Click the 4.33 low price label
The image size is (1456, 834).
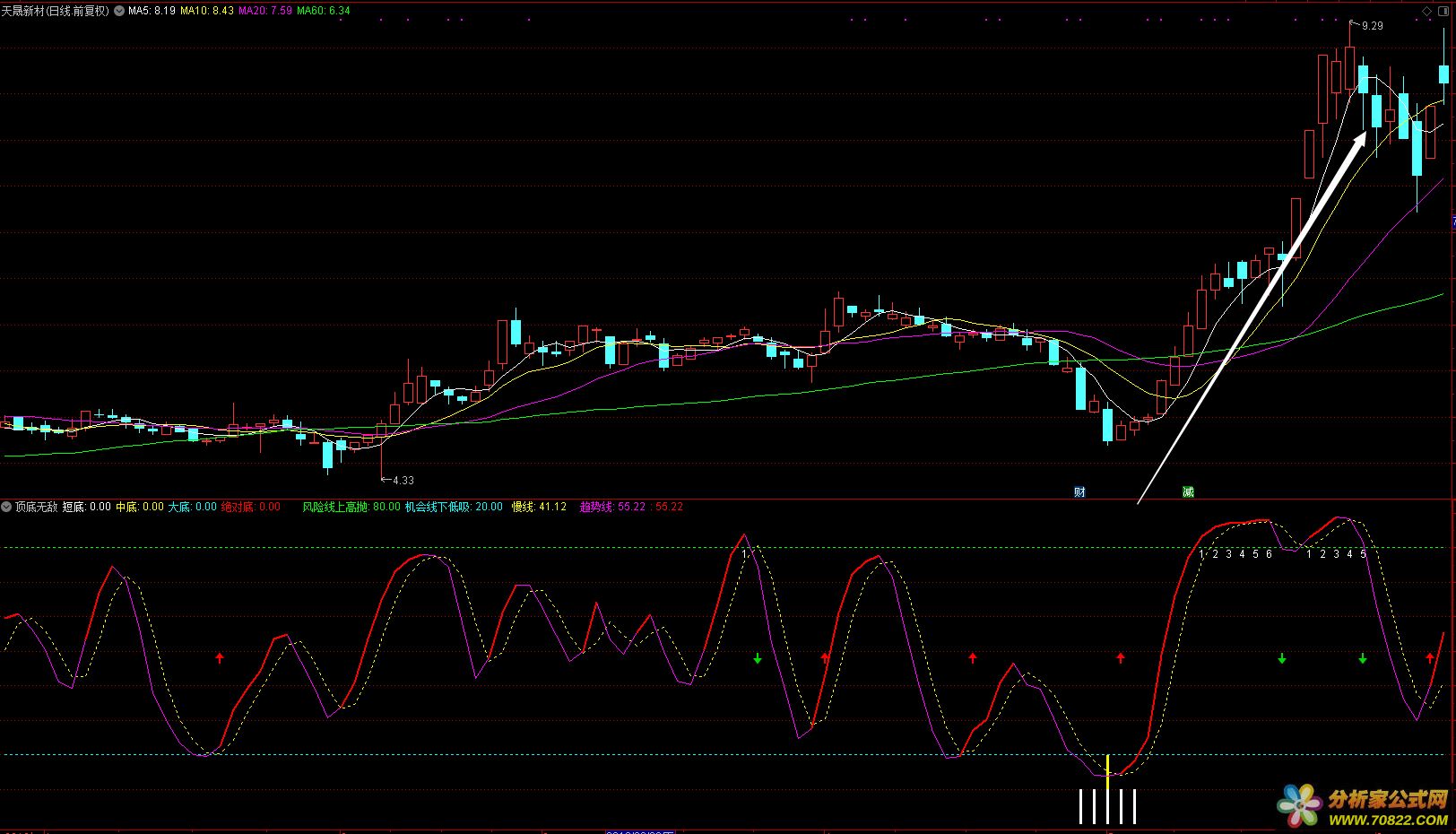coord(403,481)
